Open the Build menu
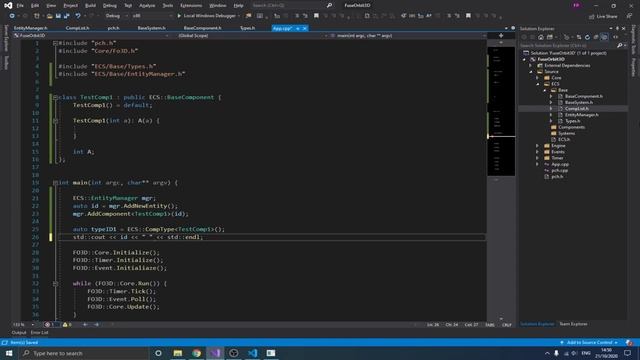 click(90, 5)
